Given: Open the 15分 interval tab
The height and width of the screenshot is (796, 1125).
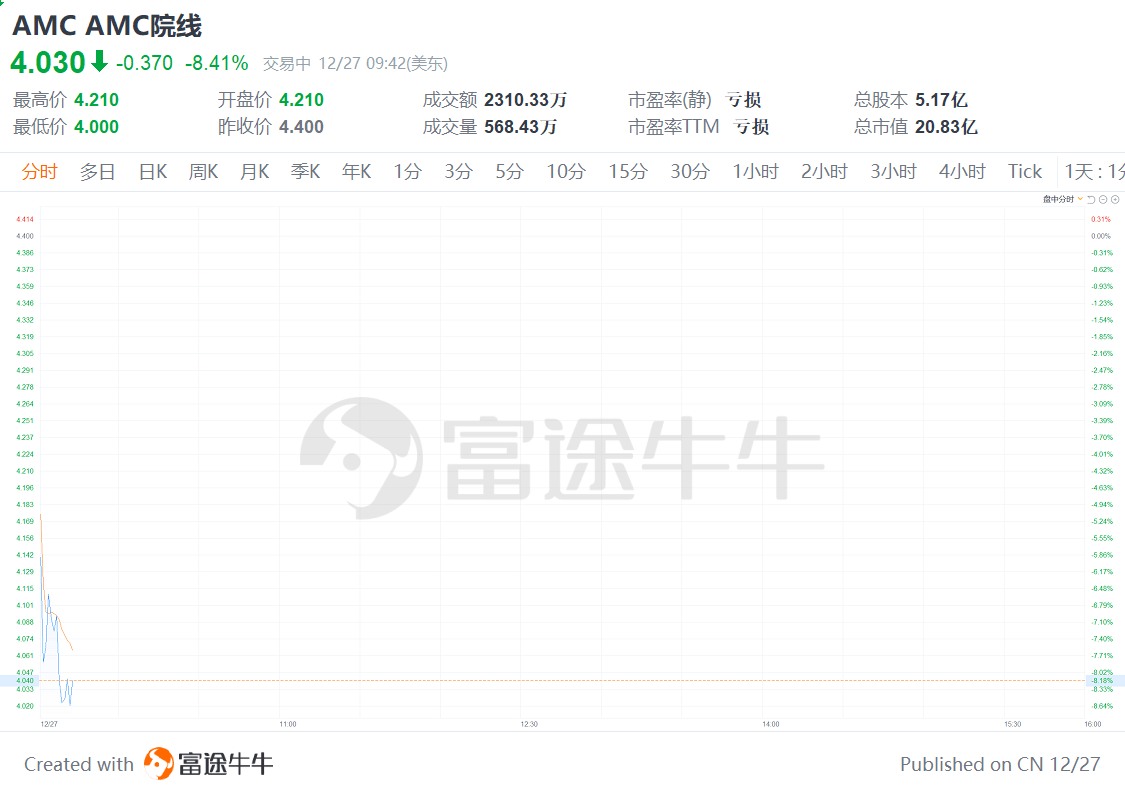Looking at the screenshot, I should click(x=628, y=172).
